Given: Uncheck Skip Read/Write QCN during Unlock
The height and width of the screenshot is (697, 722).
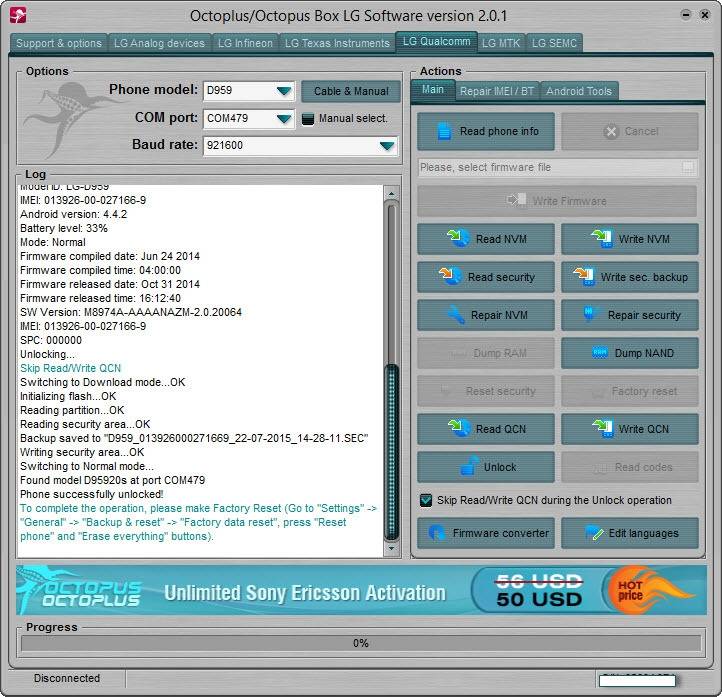Looking at the screenshot, I should click(x=425, y=500).
